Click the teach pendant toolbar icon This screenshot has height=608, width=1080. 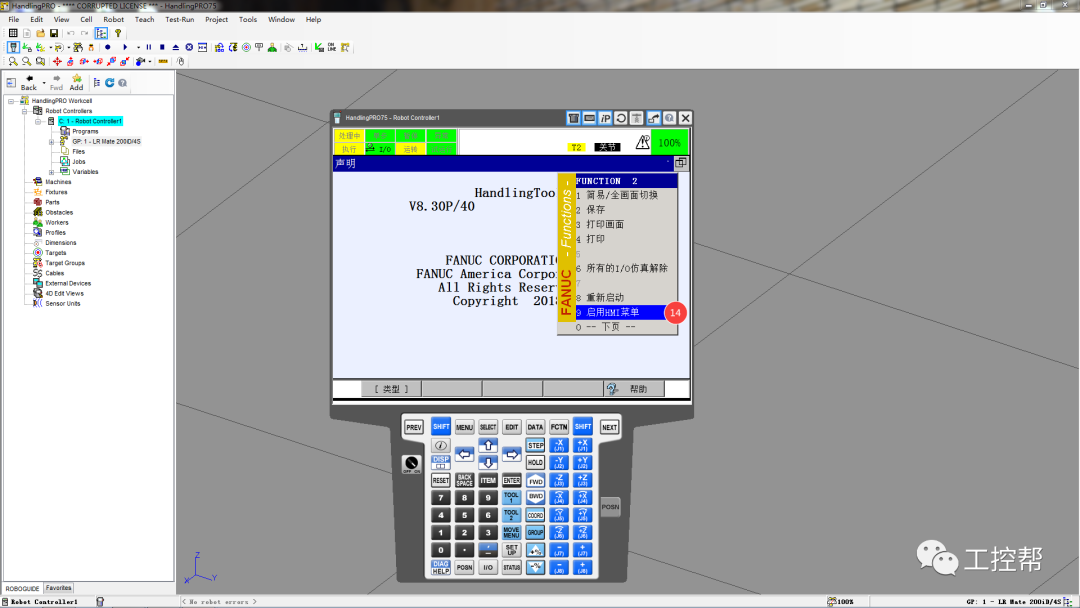coord(13,48)
